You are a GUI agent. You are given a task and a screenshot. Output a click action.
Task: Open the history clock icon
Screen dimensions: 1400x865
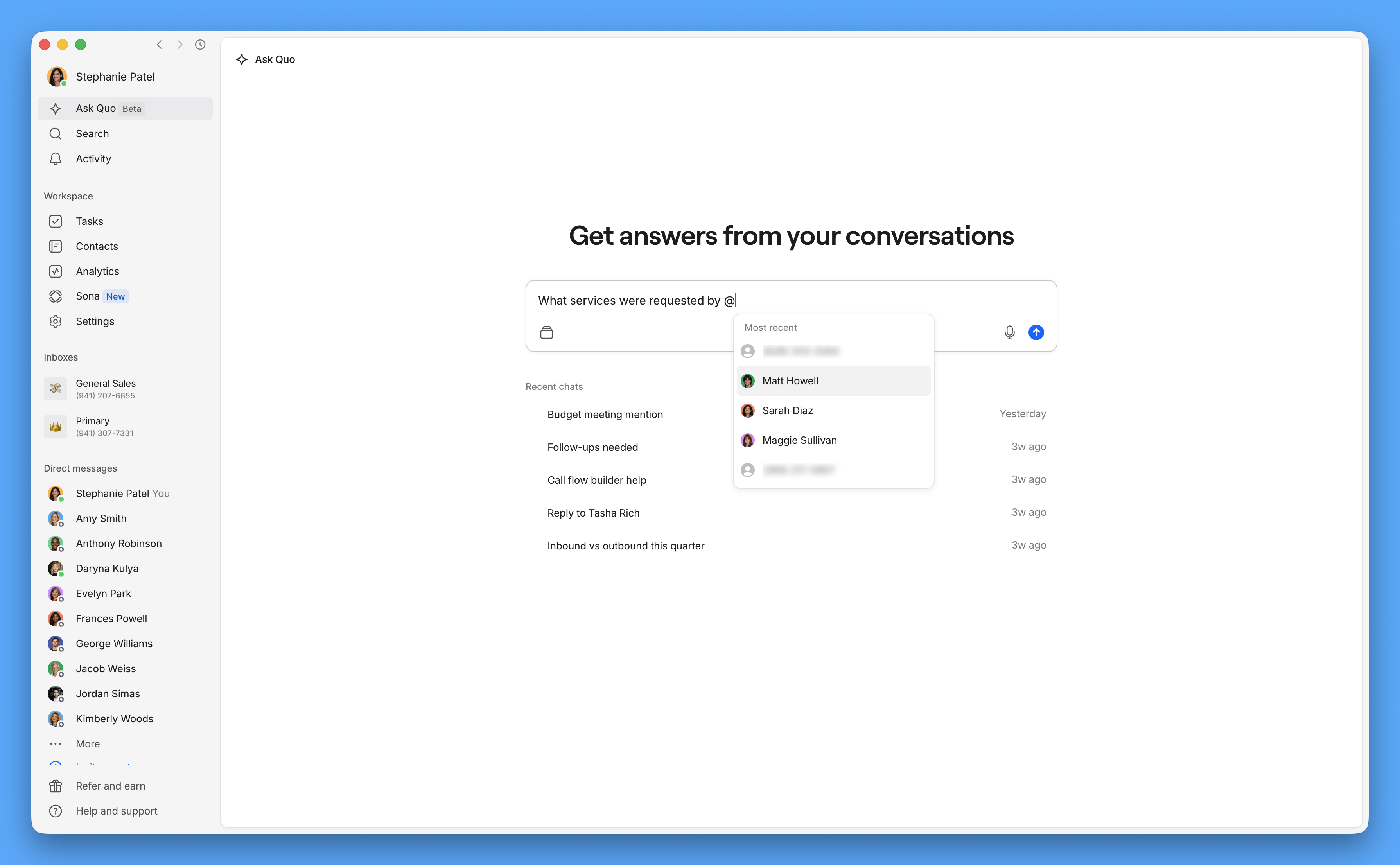pyautogui.click(x=200, y=45)
